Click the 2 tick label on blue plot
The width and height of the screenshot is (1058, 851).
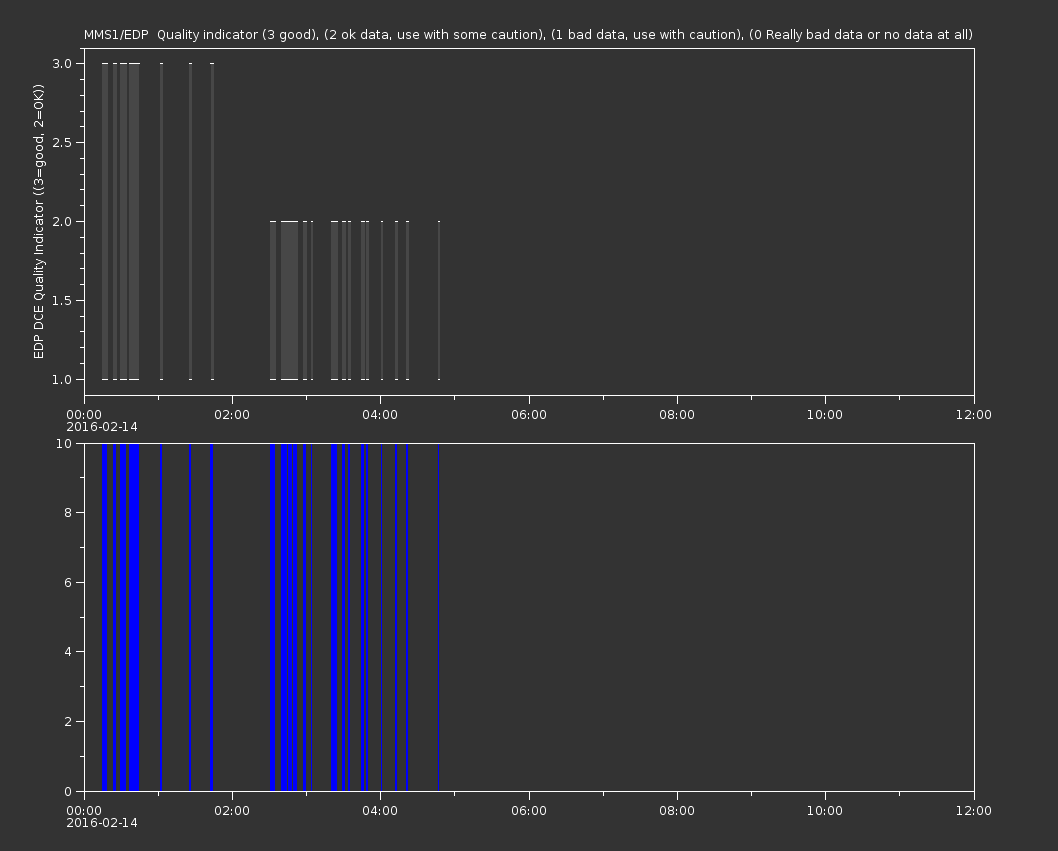[x=68, y=721]
